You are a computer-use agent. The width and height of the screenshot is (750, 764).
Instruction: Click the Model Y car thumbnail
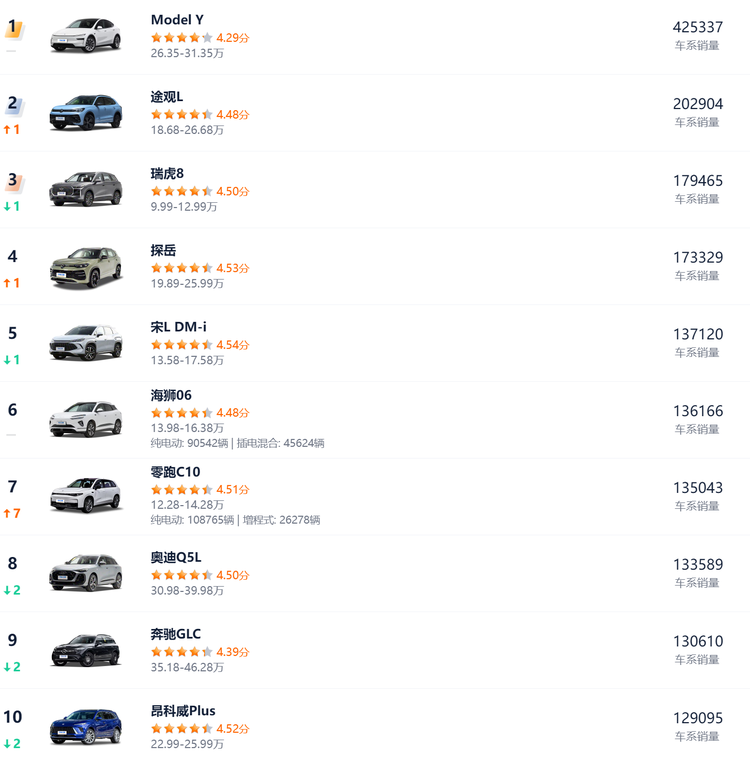86,35
